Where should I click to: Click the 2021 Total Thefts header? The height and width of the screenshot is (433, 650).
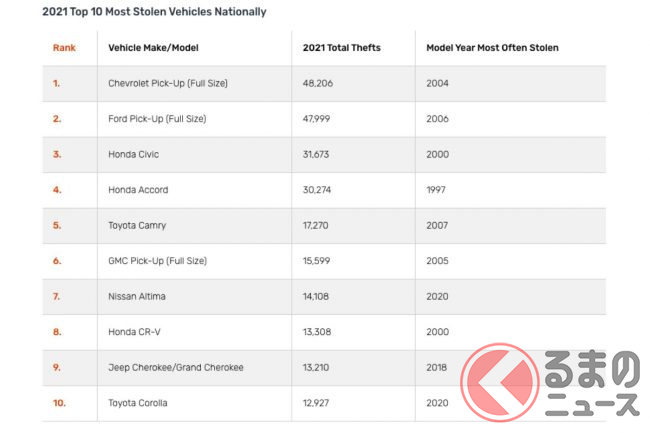pos(342,48)
